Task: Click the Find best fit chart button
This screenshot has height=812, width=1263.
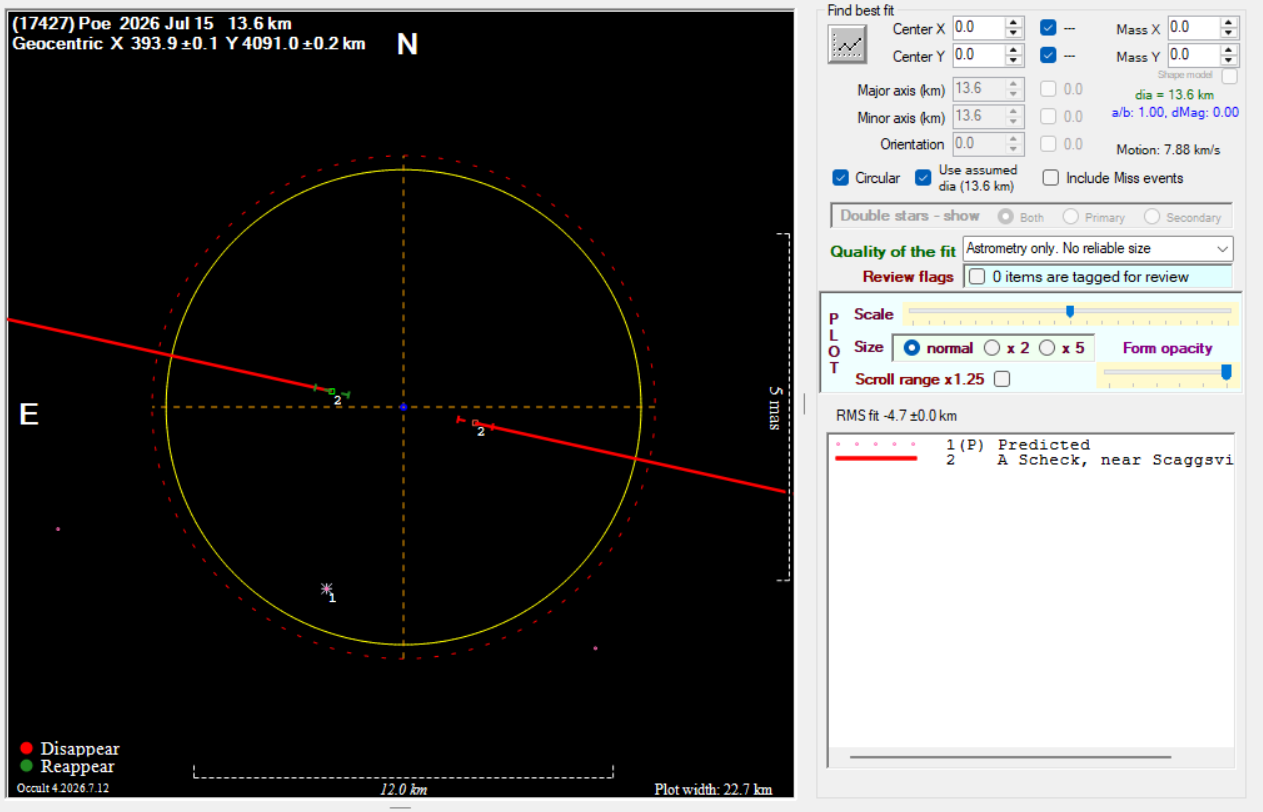Action: [848, 43]
